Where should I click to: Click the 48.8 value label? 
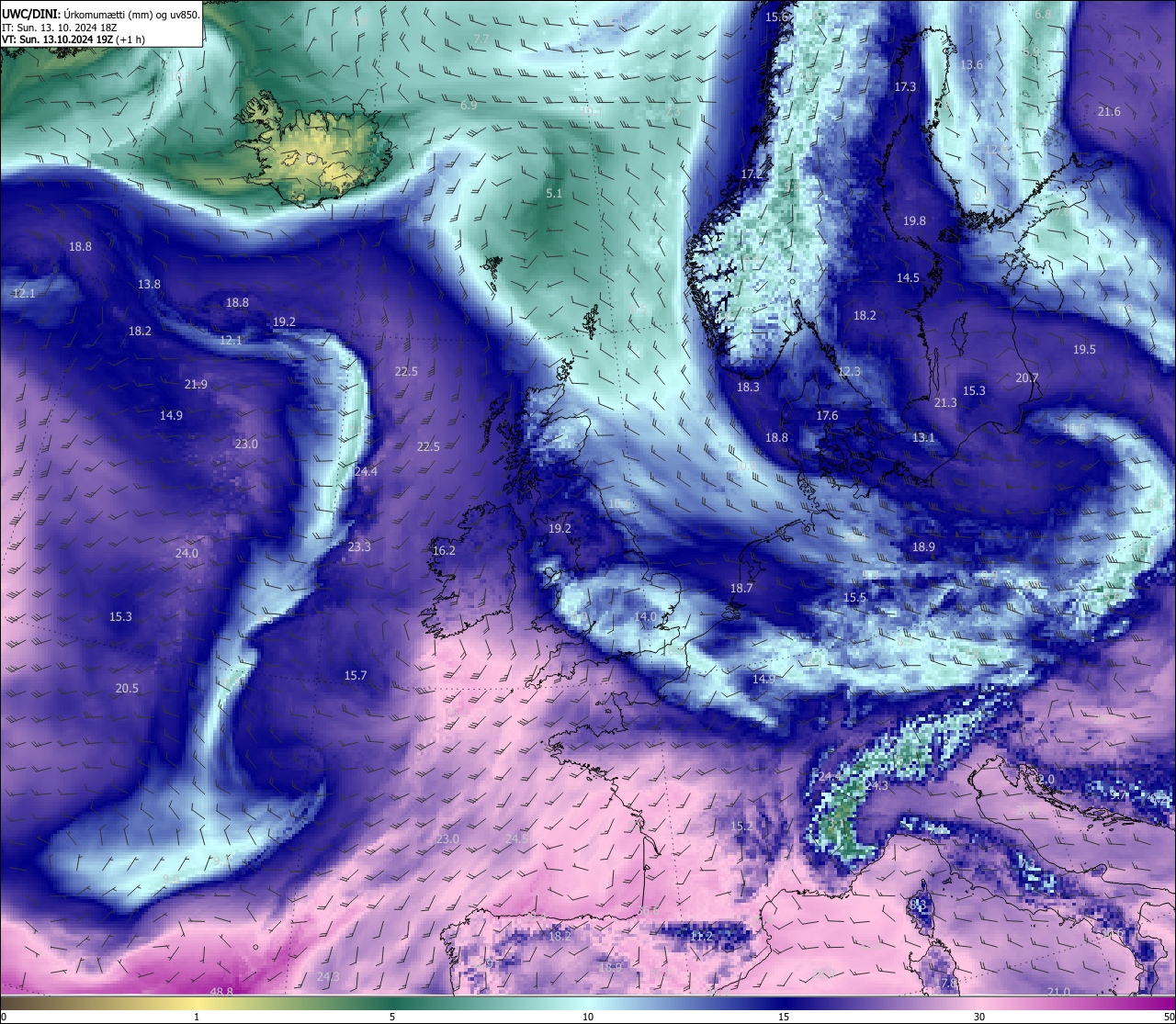221,992
